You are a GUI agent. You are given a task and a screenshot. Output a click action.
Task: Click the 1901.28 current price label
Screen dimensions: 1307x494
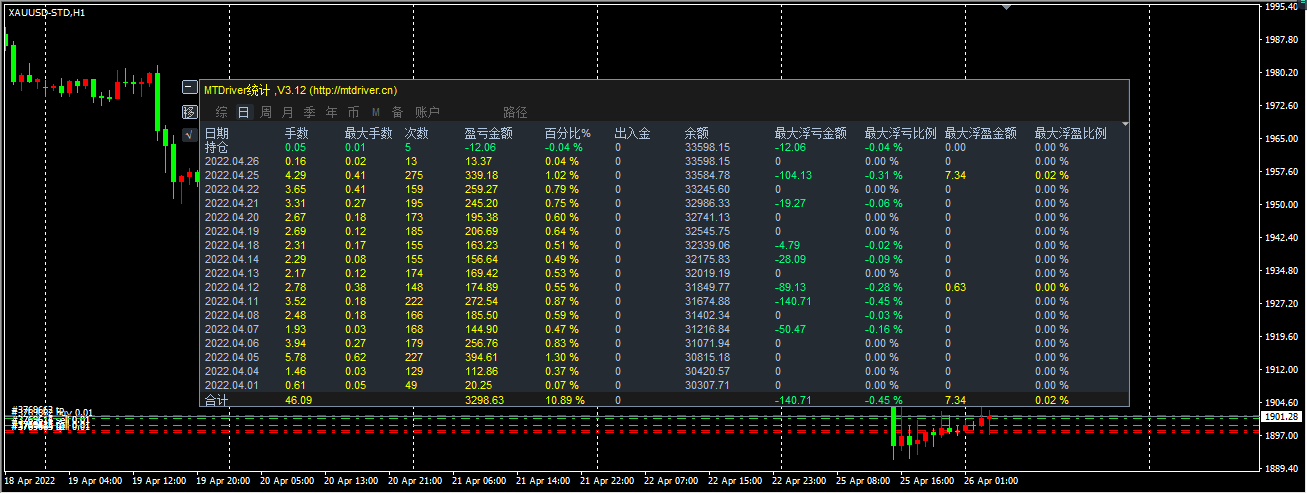click(x=1281, y=416)
